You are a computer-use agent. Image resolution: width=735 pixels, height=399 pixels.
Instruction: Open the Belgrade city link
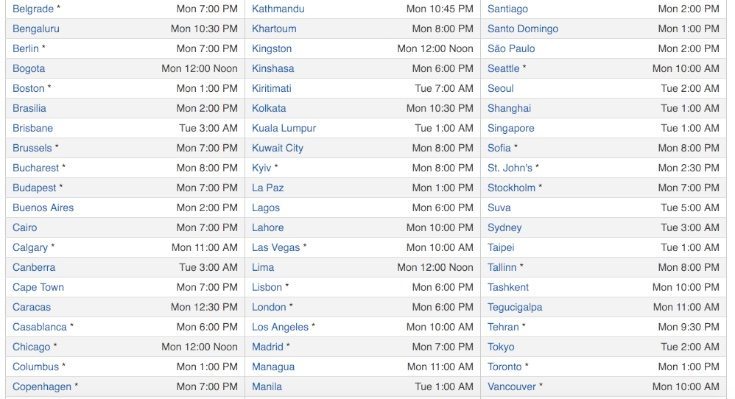tap(33, 9)
